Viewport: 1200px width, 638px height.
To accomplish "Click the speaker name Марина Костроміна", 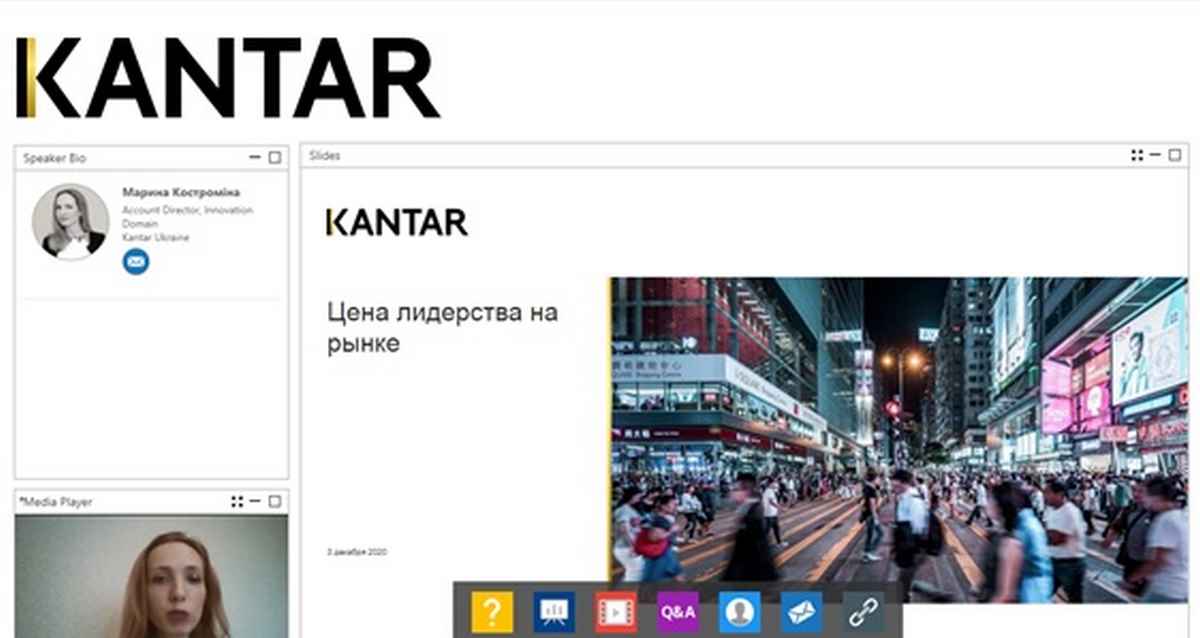I will [x=181, y=192].
